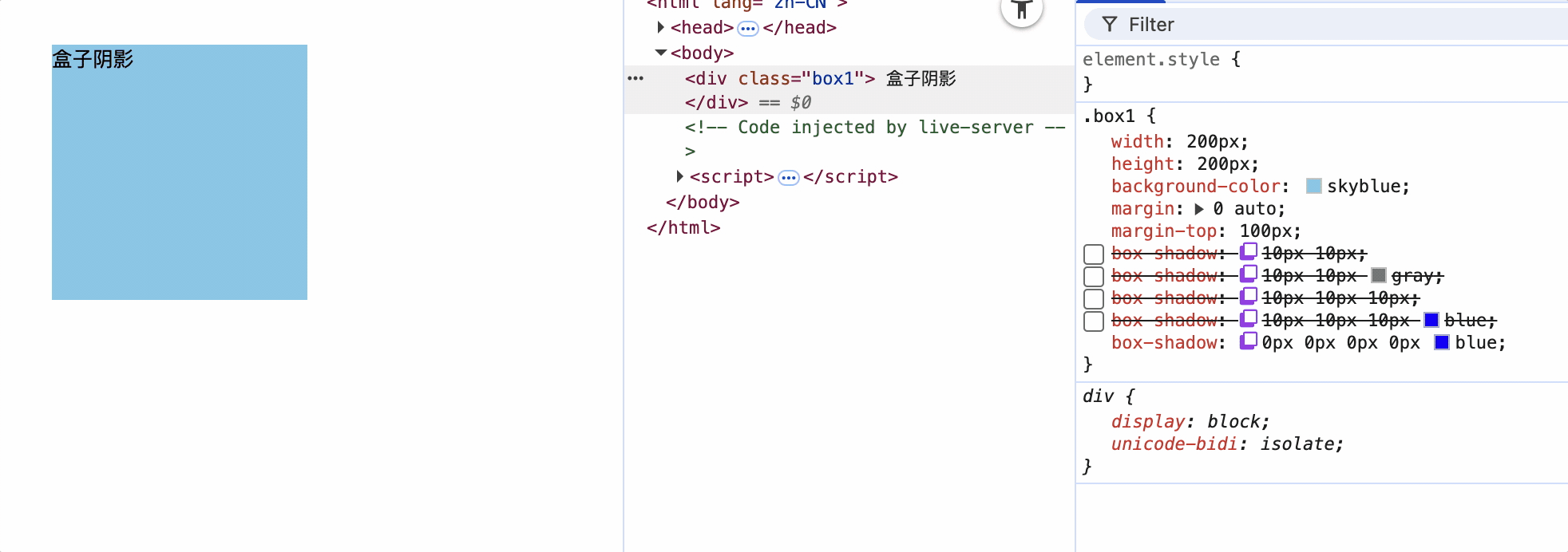Open blue swatch of active box-shadow

tap(1442, 342)
